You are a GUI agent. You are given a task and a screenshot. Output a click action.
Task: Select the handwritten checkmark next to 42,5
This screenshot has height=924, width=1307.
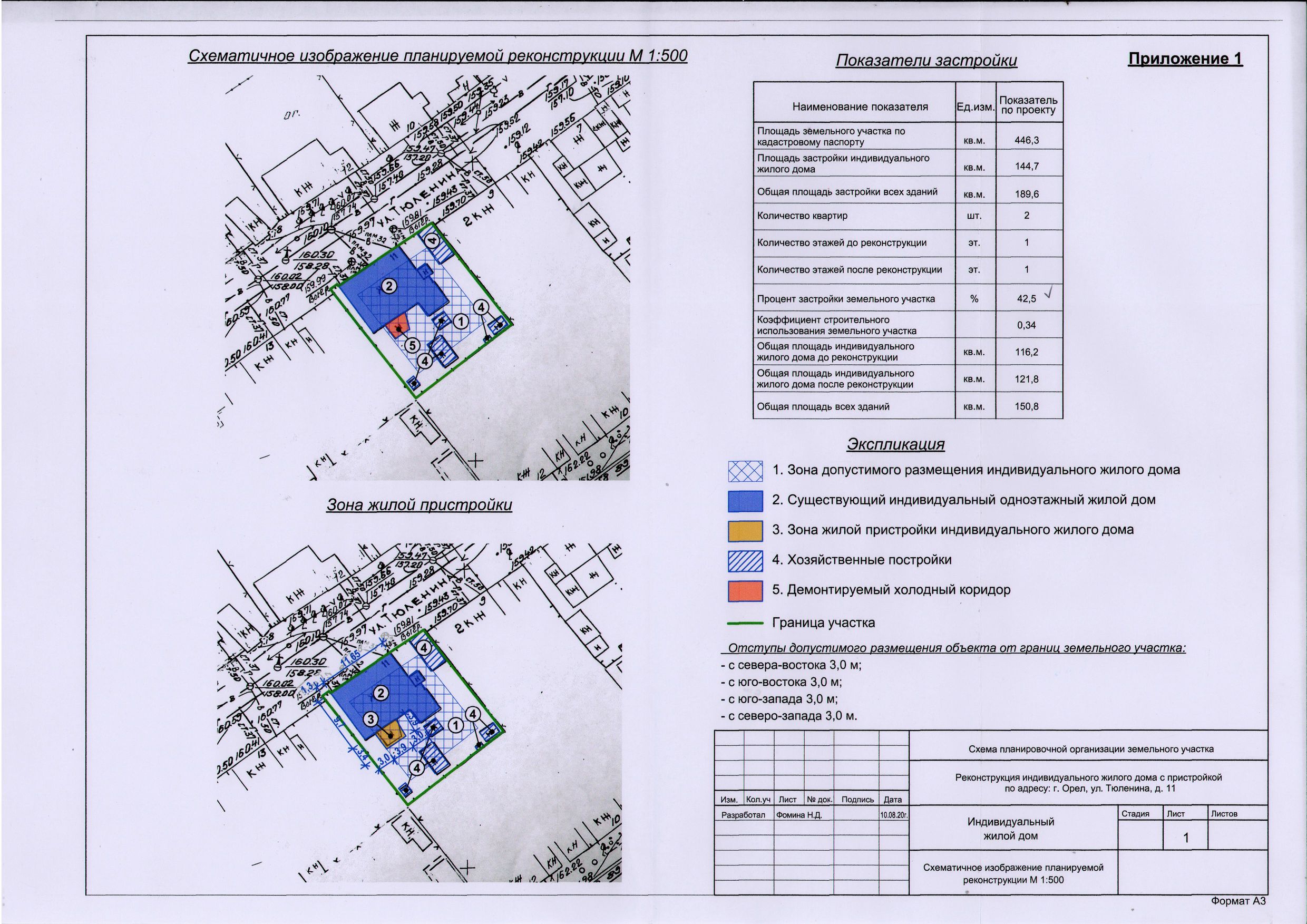point(1049,293)
